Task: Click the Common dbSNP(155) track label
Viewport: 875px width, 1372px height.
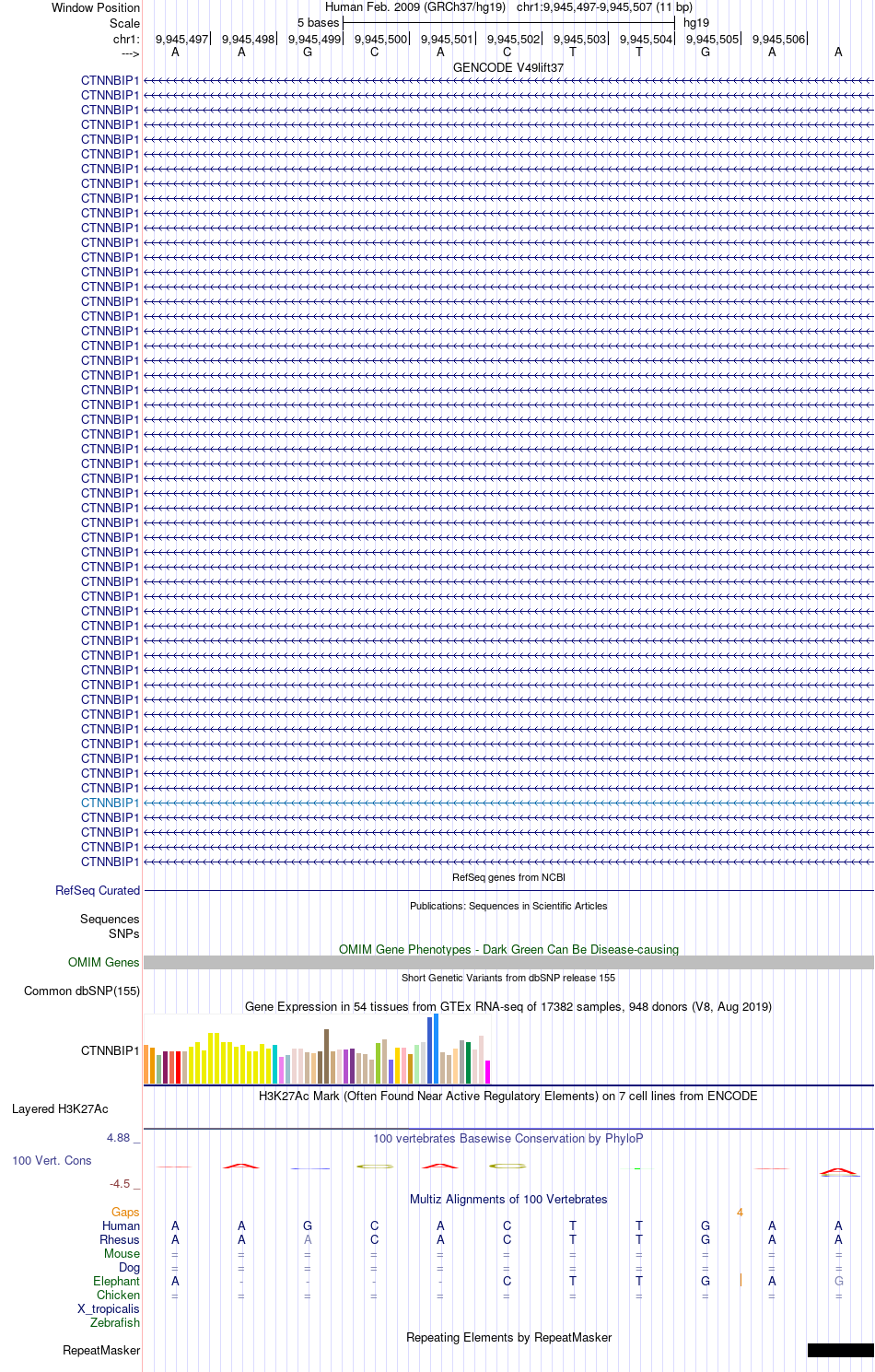Action: click(82, 991)
